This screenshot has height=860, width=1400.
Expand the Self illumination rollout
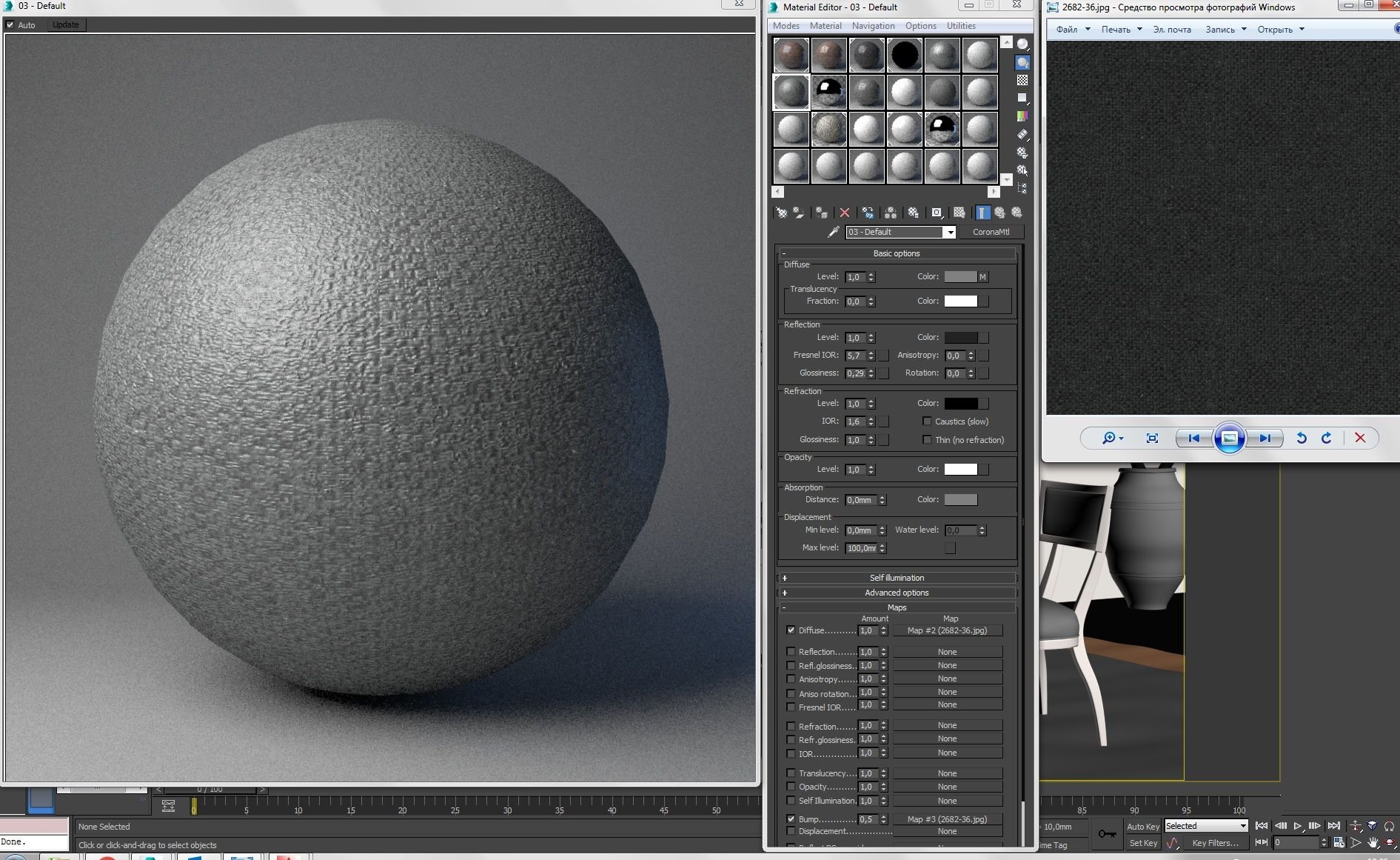[x=897, y=578]
